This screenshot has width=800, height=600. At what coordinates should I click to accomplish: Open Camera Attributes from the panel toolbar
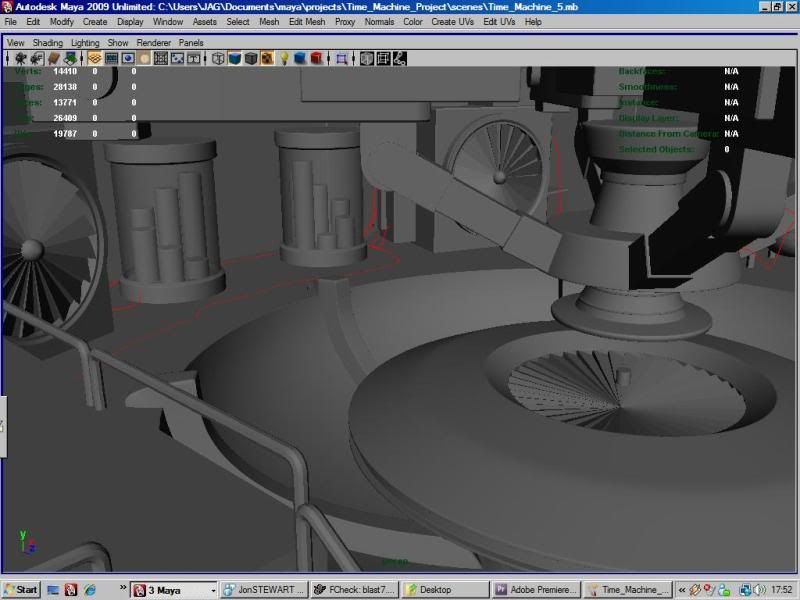37,59
